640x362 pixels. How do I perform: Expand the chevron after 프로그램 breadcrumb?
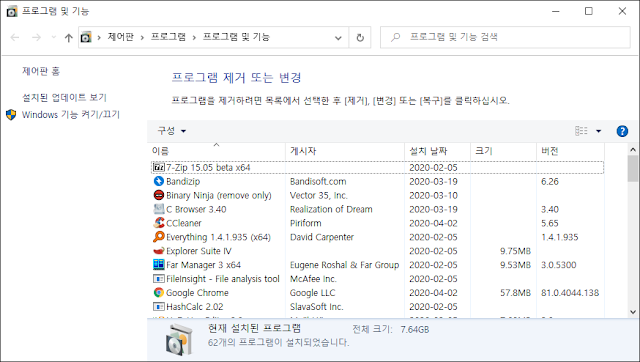[x=194, y=38]
